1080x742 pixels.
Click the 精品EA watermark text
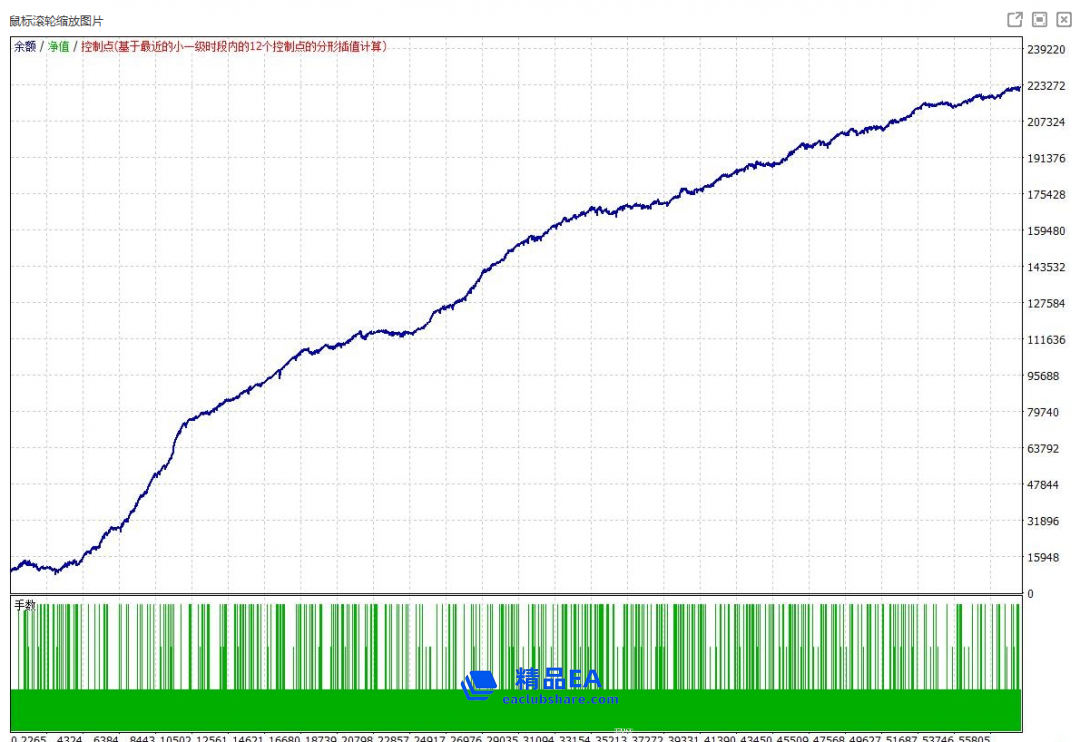pos(558,679)
